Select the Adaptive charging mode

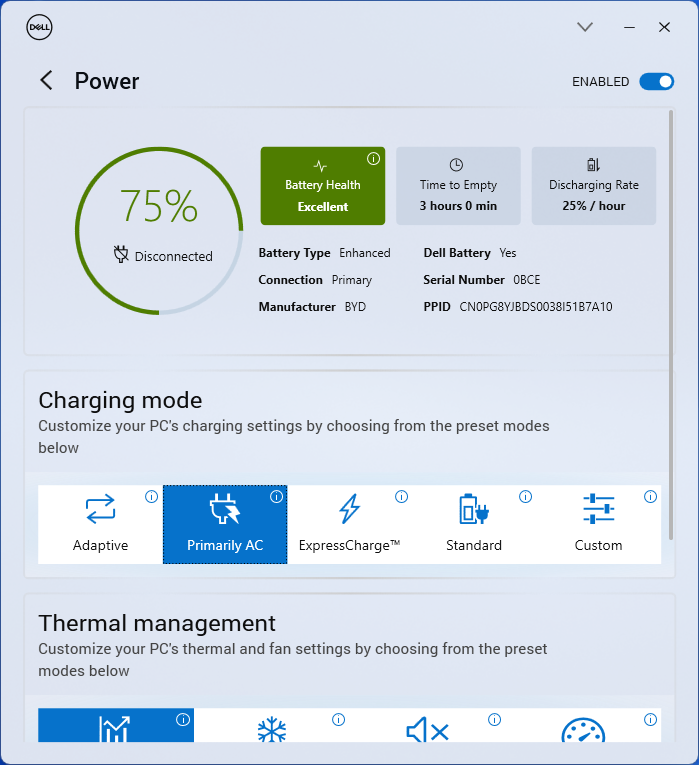click(x=100, y=524)
